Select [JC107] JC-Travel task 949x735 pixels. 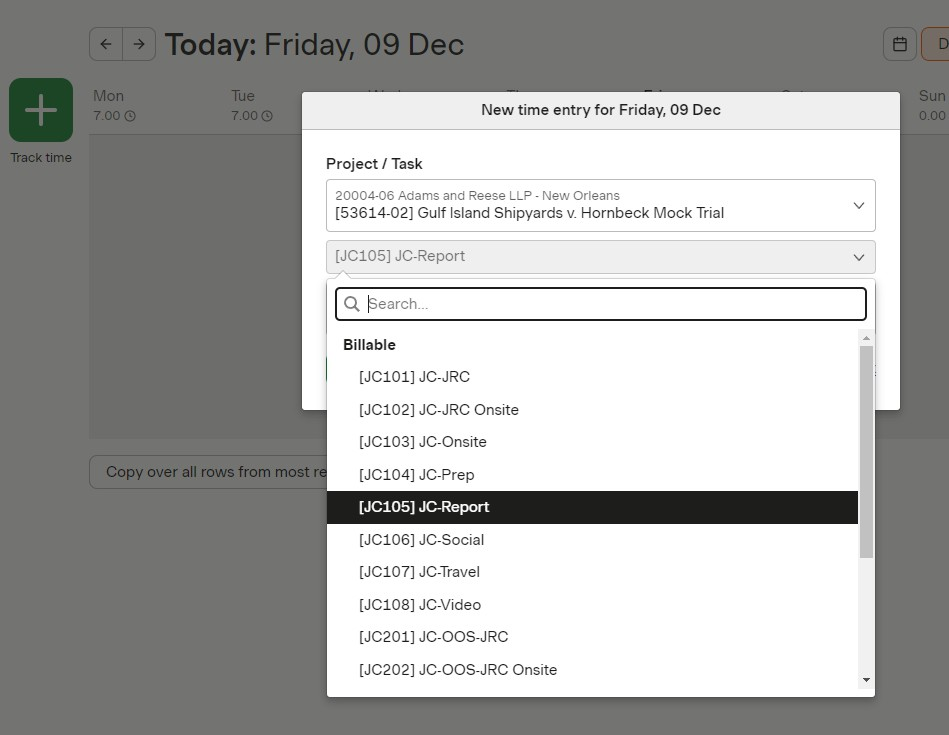pyautogui.click(x=419, y=572)
